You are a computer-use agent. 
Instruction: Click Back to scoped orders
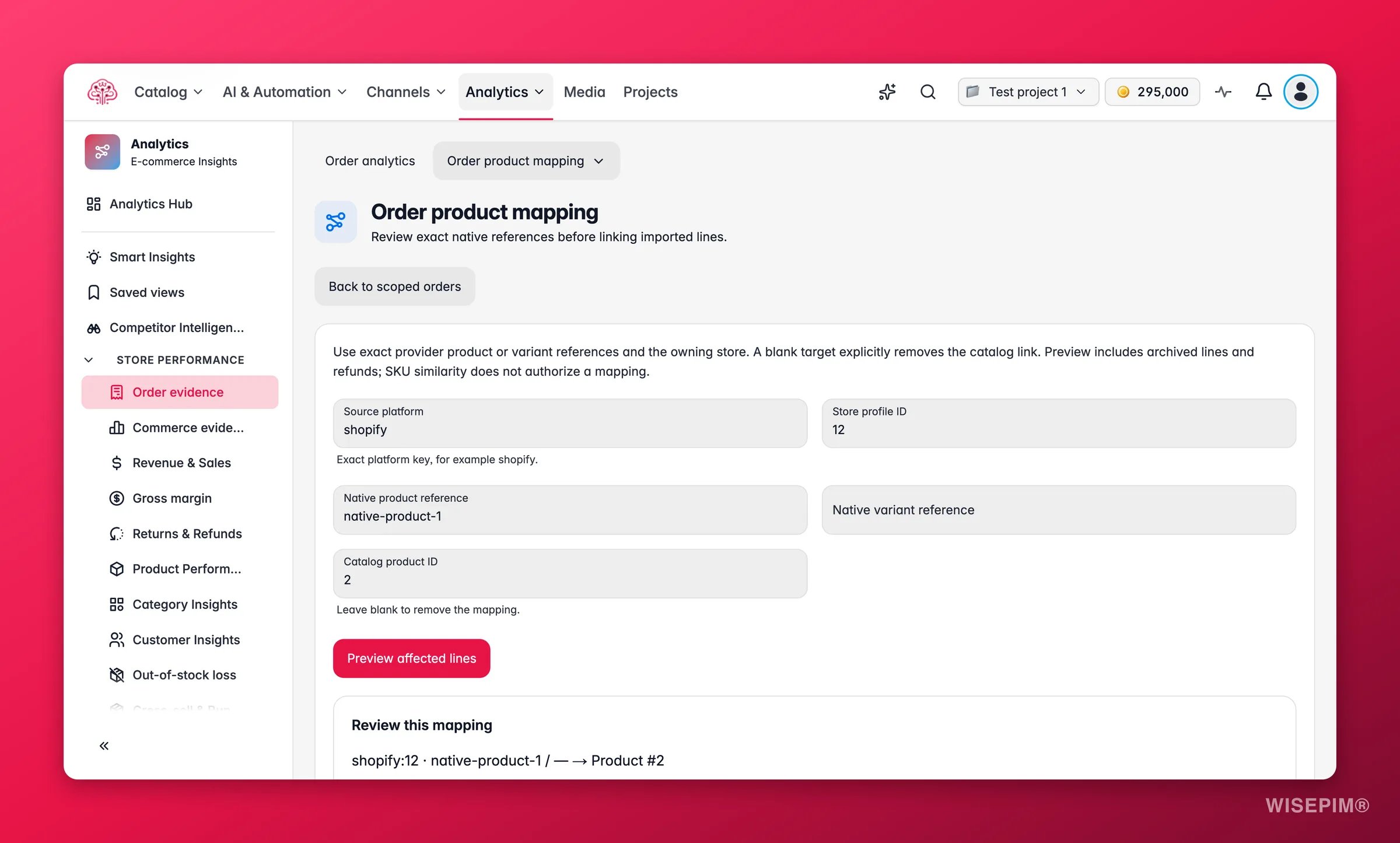tap(395, 286)
